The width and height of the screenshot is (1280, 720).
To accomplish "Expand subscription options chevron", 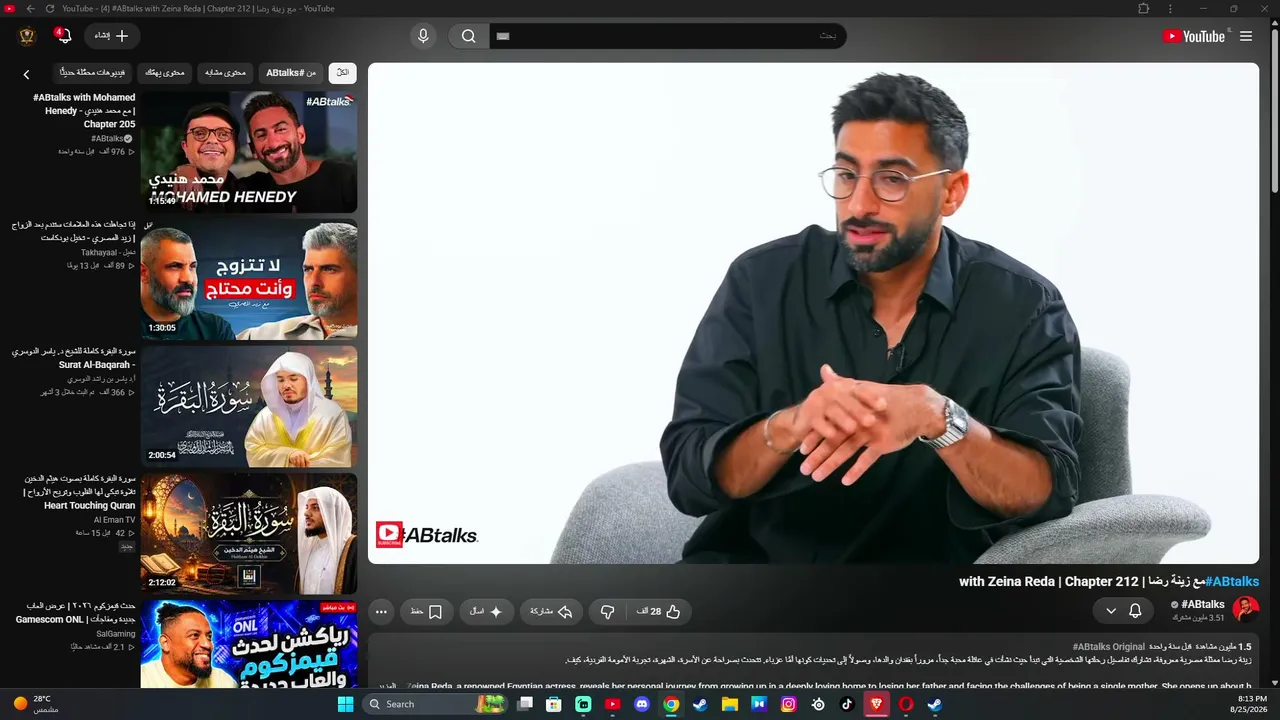I will coord(1110,610).
